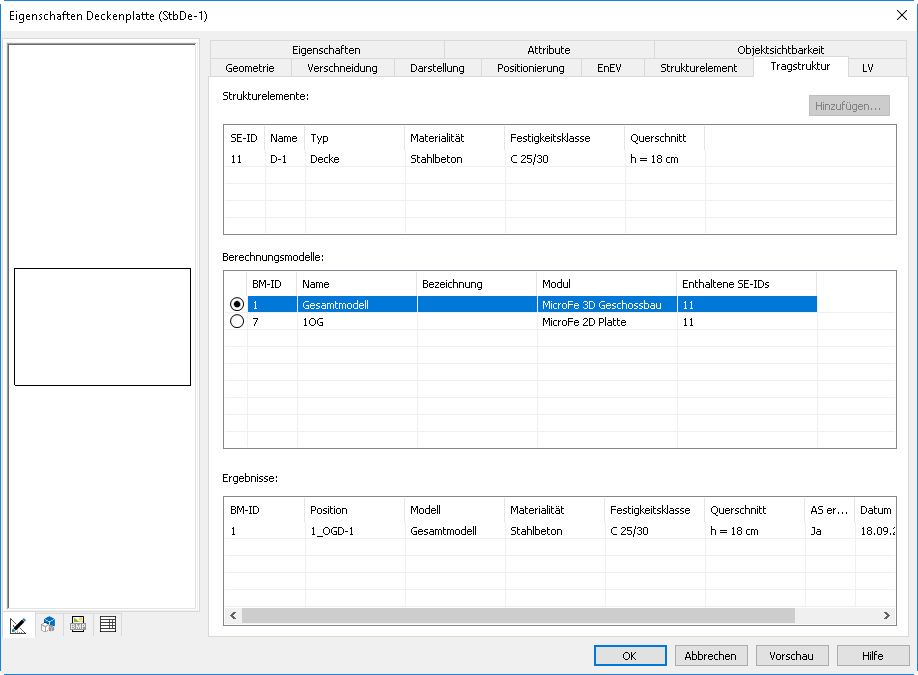The height and width of the screenshot is (675, 918).
Task: Click the AS er… header in Ergebnisse
Action: 828,510
